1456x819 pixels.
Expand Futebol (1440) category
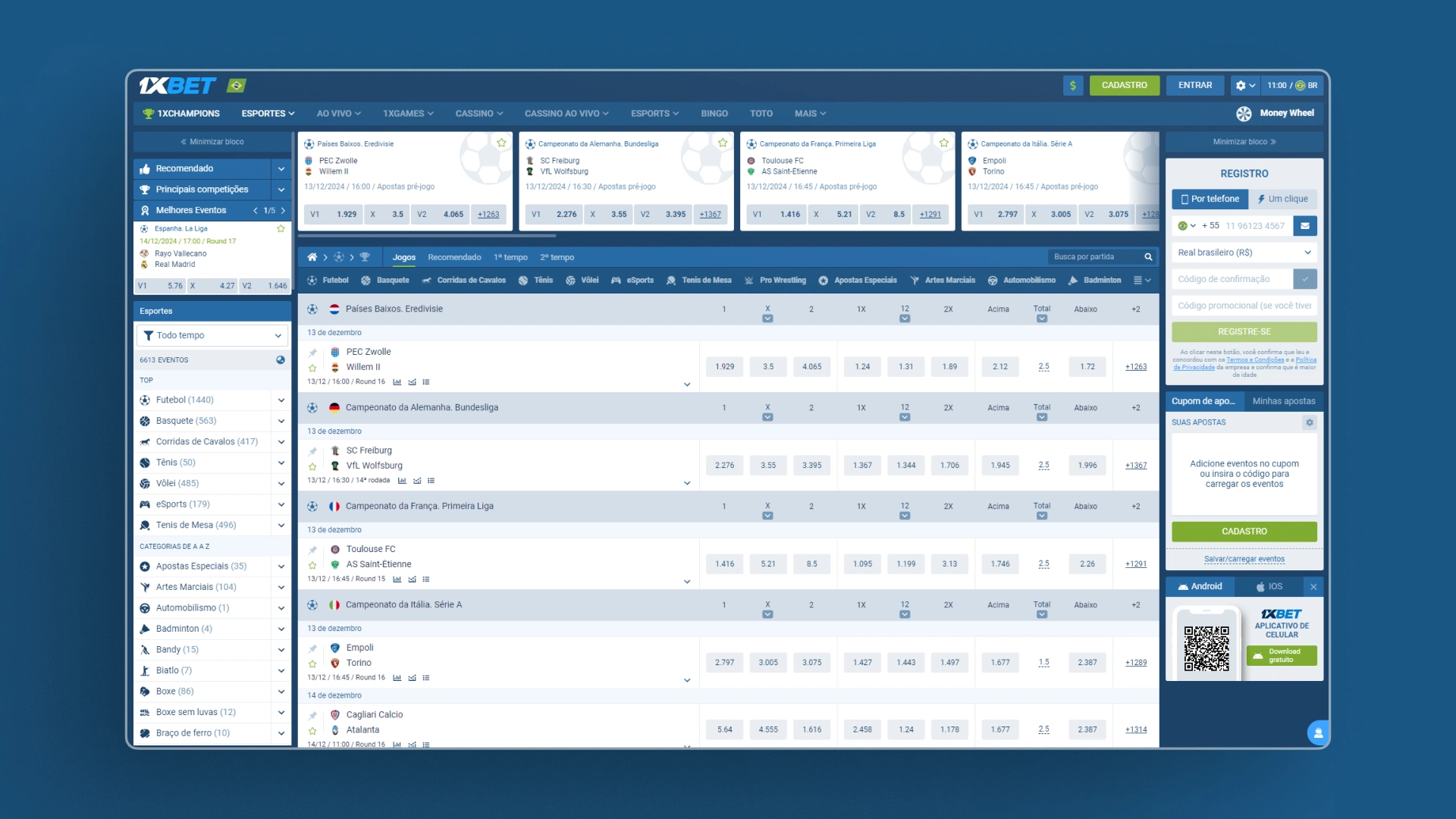[281, 400]
